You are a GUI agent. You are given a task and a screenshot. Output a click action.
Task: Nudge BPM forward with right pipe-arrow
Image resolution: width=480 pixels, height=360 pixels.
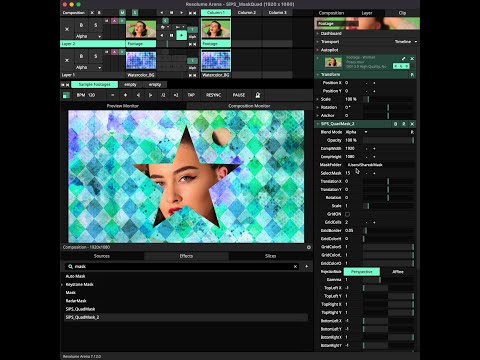150,95
